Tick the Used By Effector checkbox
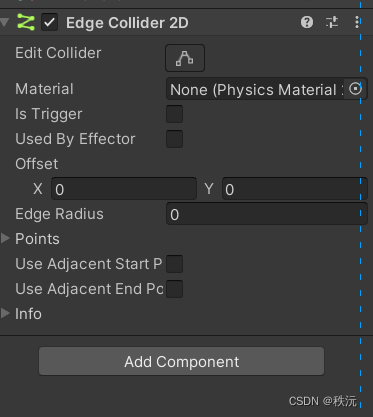The height and width of the screenshot is (417, 373). (x=174, y=139)
